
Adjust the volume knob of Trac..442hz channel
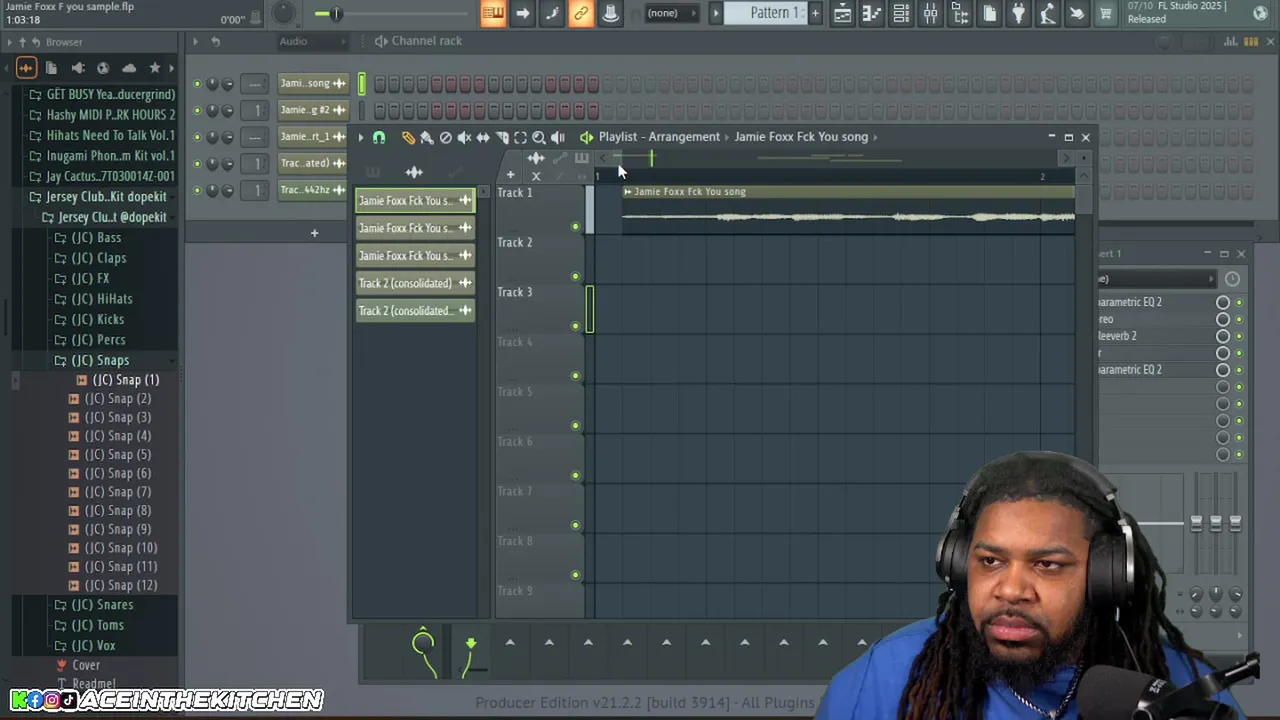(x=227, y=190)
